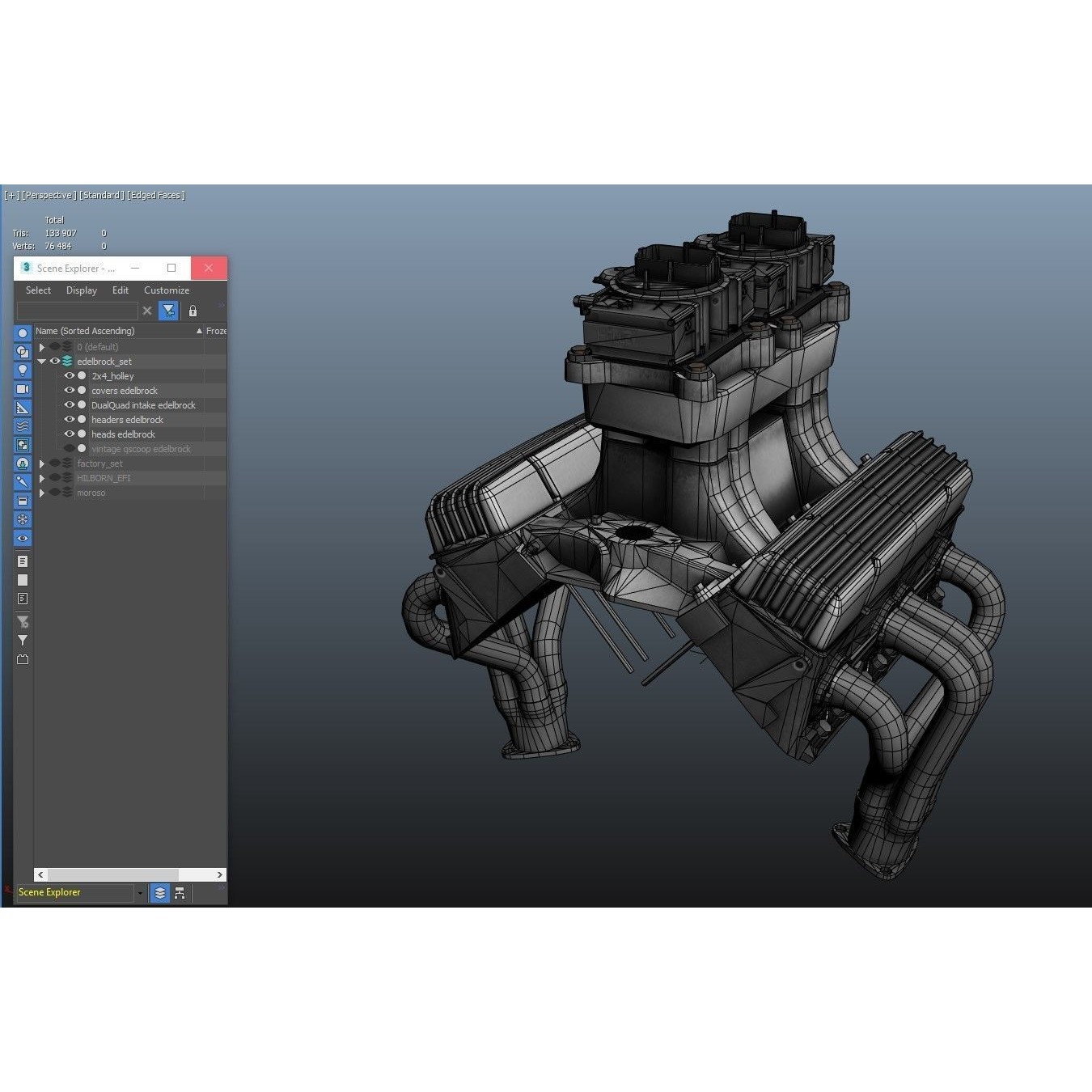Open the Customize menu in Scene Explorer

click(x=167, y=290)
